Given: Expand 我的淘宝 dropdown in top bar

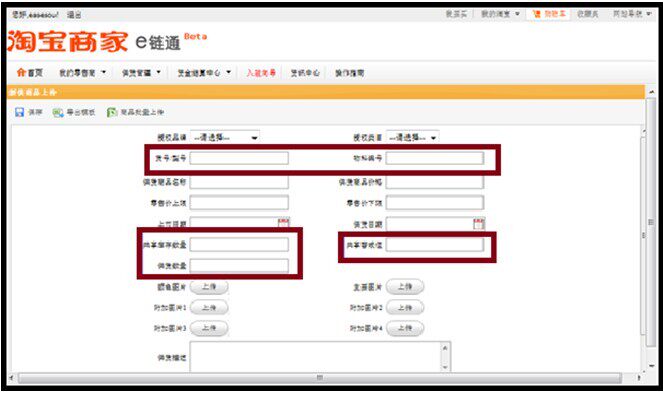Looking at the screenshot, I should click(x=517, y=14).
